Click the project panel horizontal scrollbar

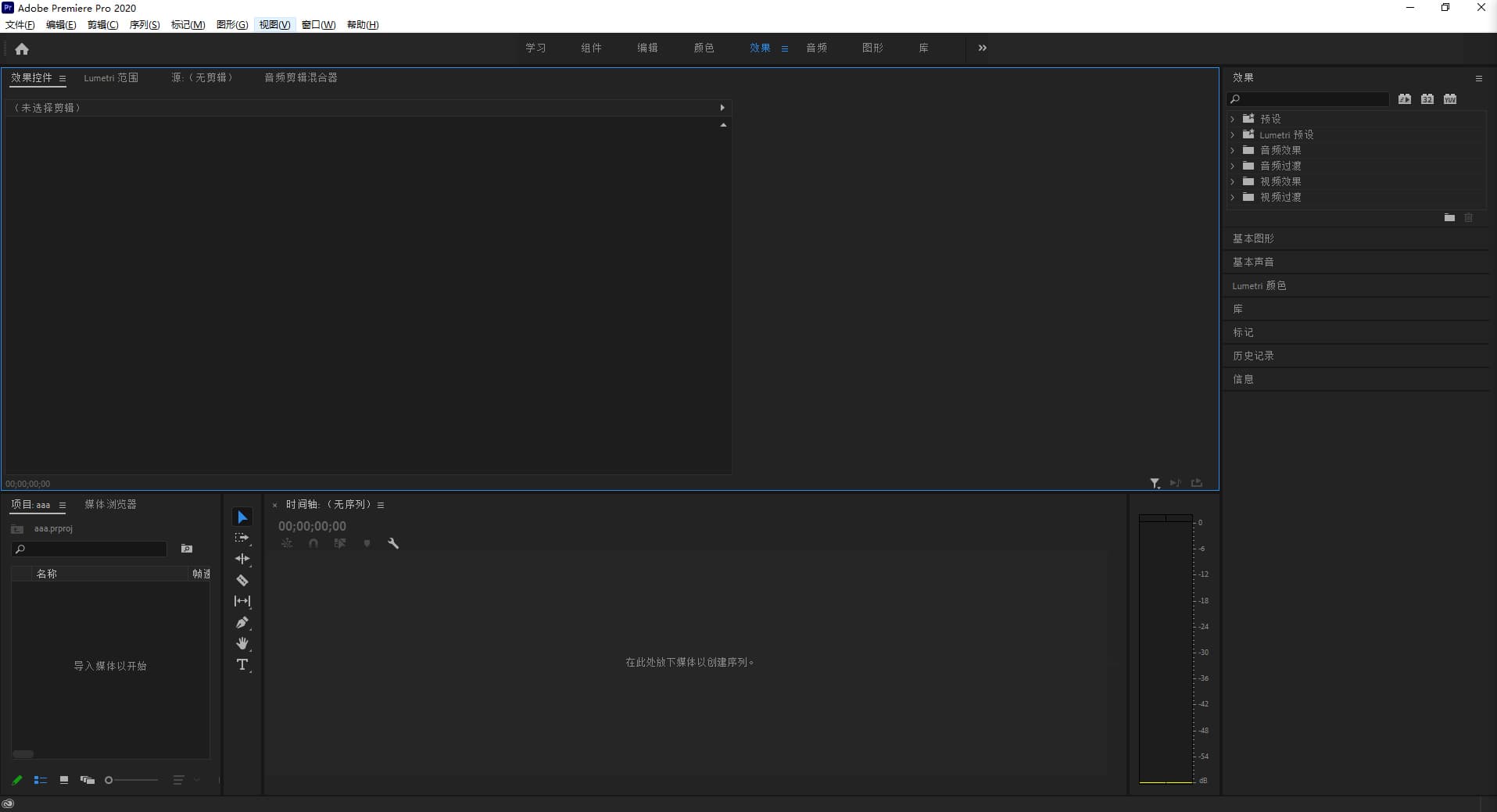(x=23, y=754)
